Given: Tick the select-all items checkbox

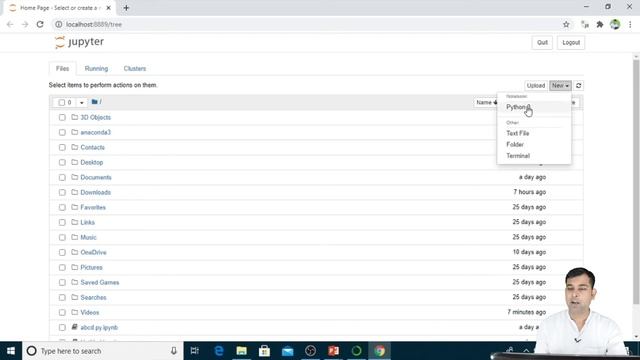Looking at the screenshot, I should (62, 102).
